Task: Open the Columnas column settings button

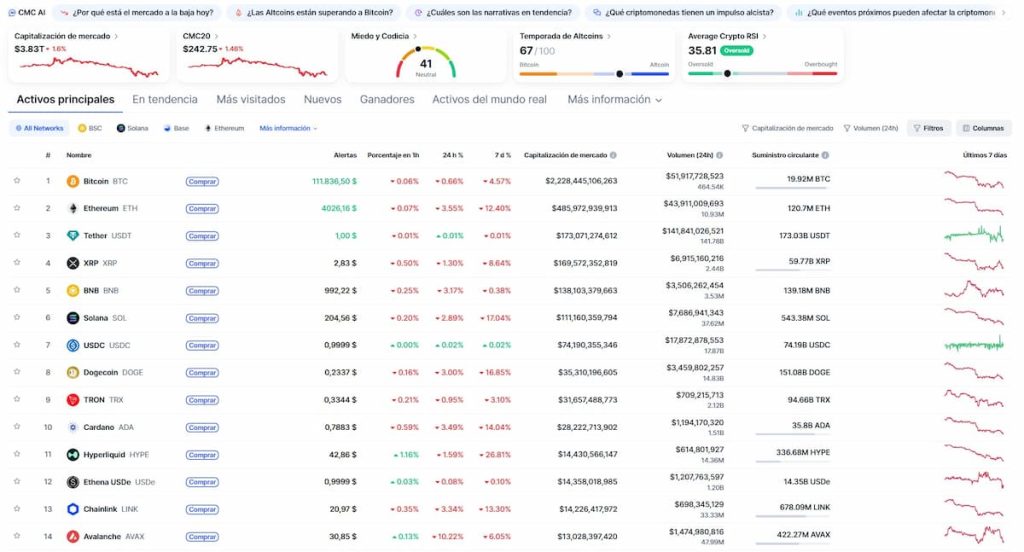Action: 984,128
